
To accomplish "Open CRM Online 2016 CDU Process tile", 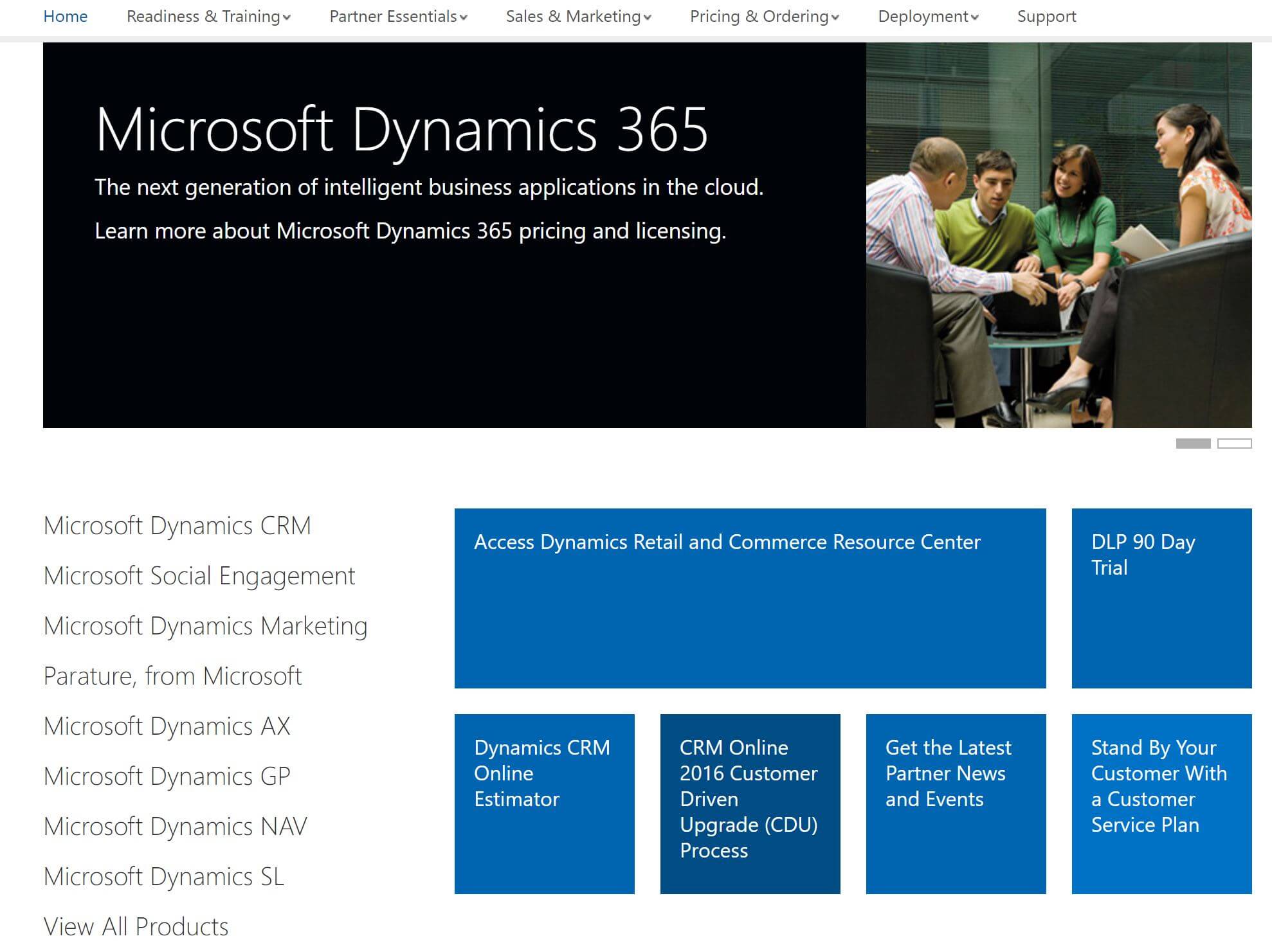I will tap(750, 804).
